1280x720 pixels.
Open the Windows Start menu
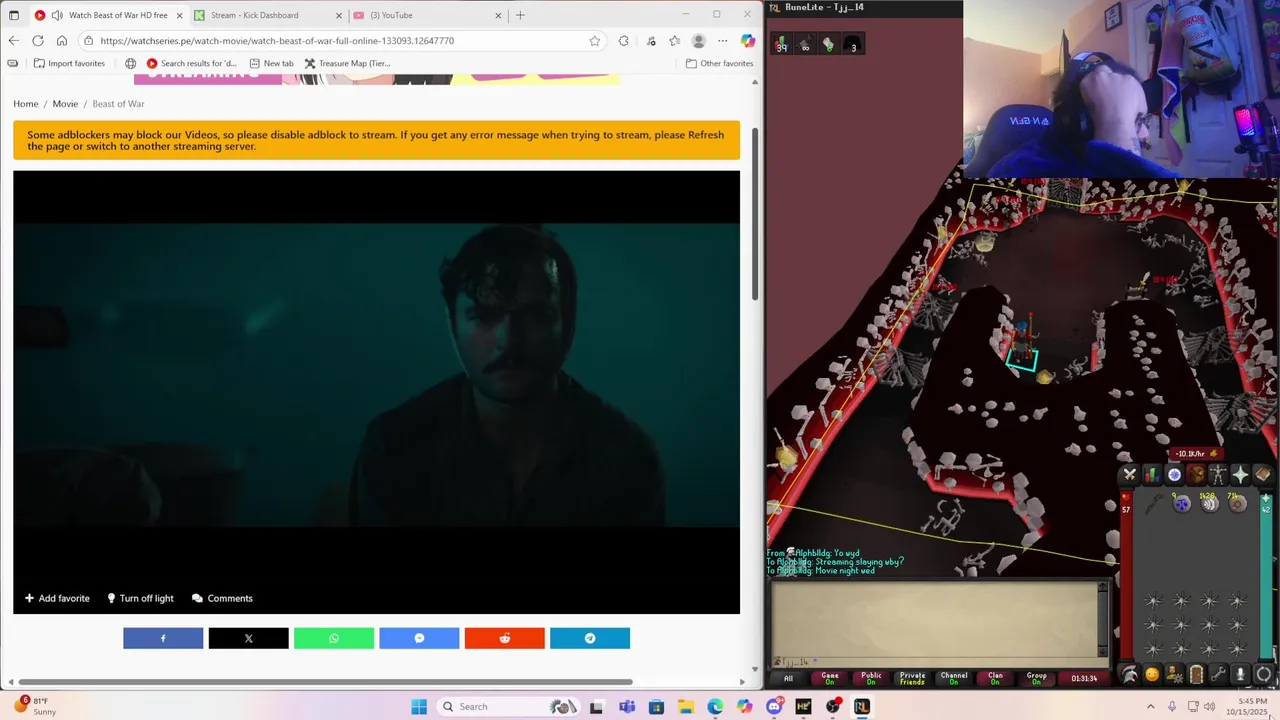pos(419,707)
